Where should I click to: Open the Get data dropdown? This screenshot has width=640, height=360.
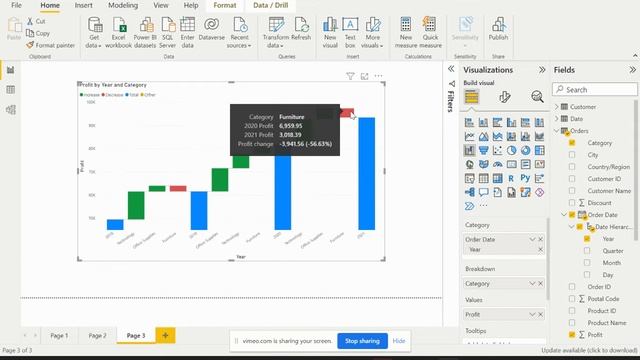pos(94,33)
